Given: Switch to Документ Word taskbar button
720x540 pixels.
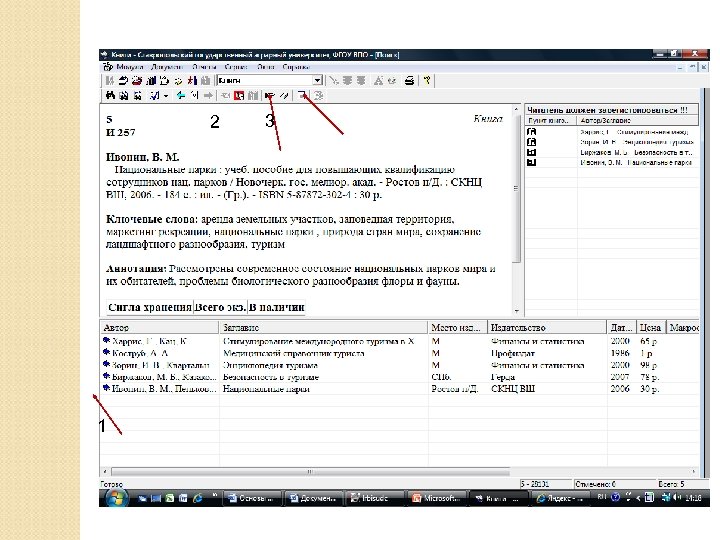Looking at the screenshot, I should pyautogui.click(x=313, y=498).
